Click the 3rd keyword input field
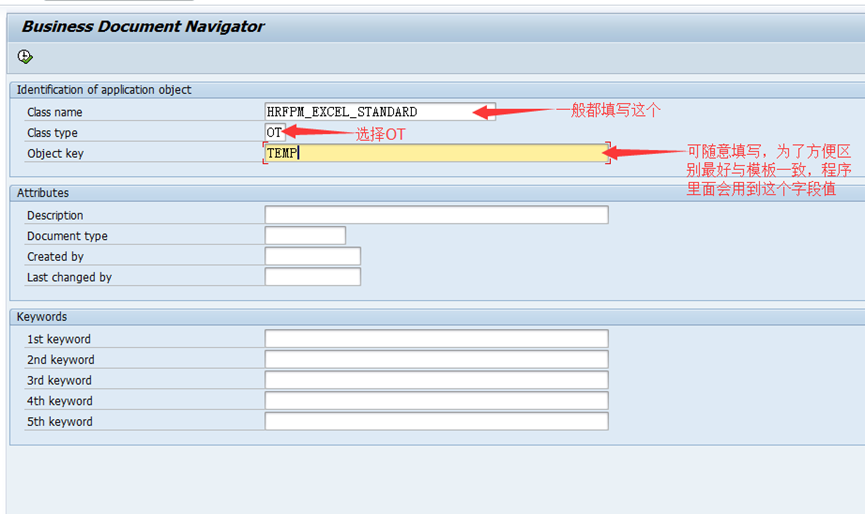 click(x=436, y=380)
